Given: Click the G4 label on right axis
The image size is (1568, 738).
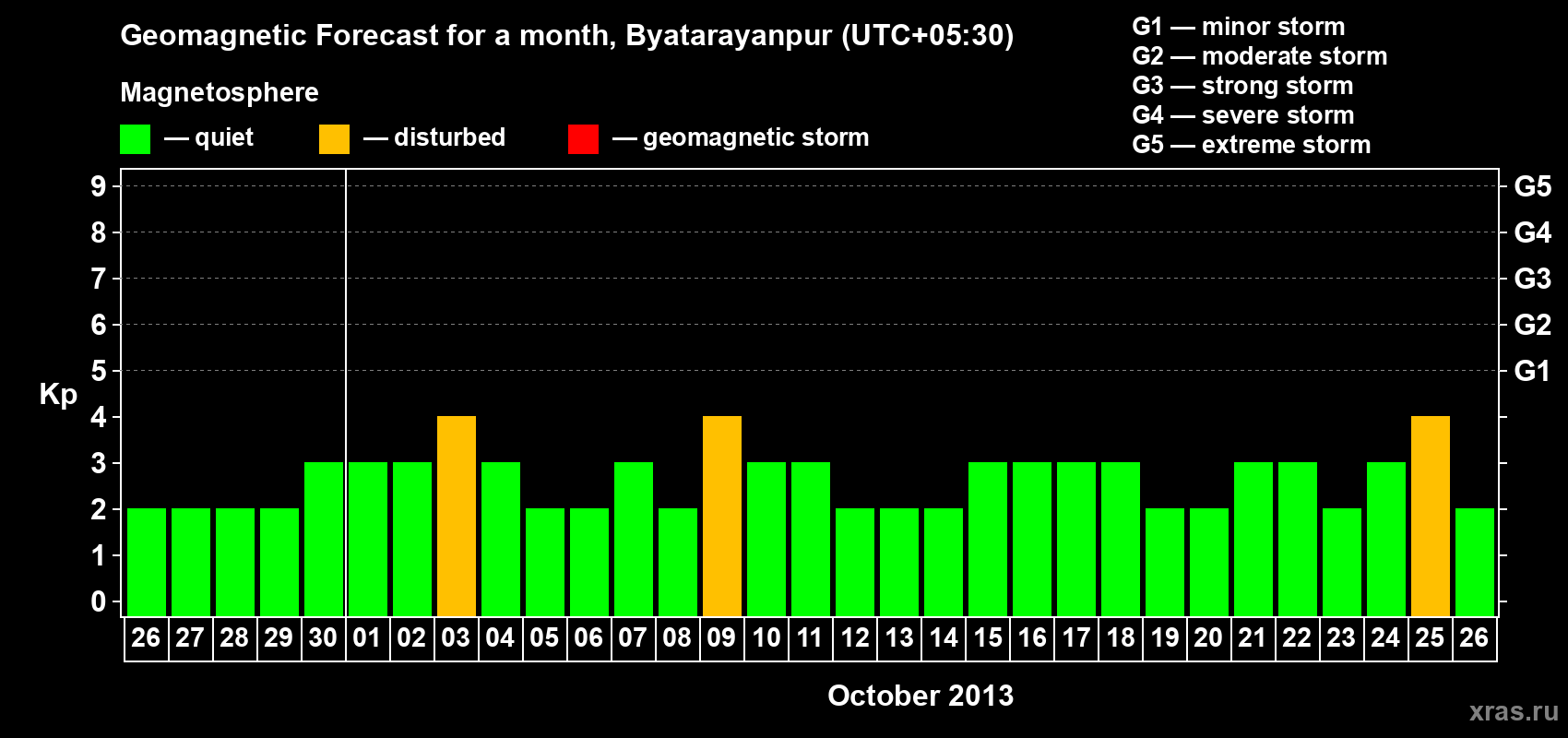Looking at the screenshot, I should 1532,232.
